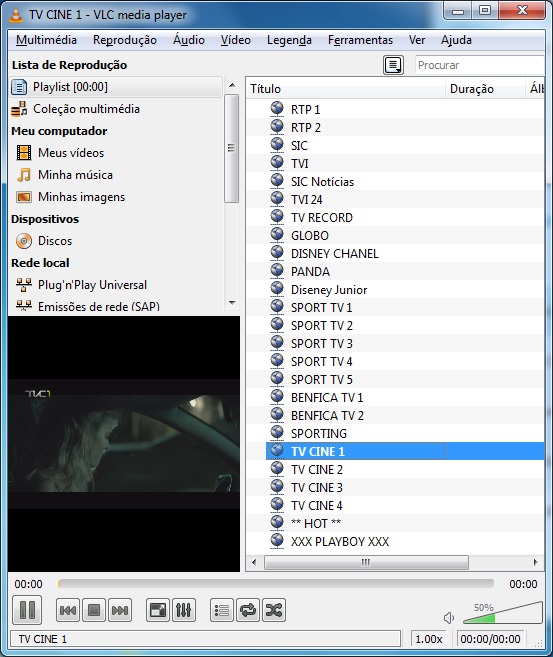Pause playback with the pause button
Viewport: 553px width, 657px height.
(27, 610)
